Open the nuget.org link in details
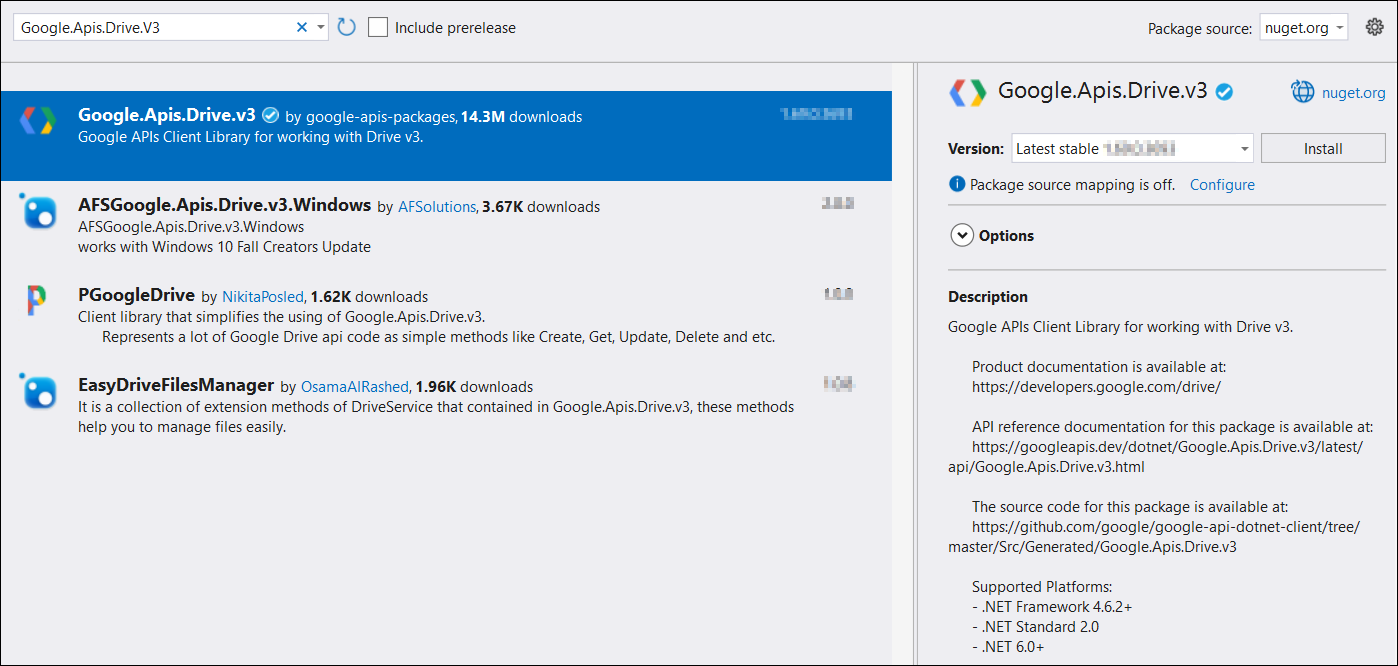The image size is (1398, 666). tap(1354, 93)
